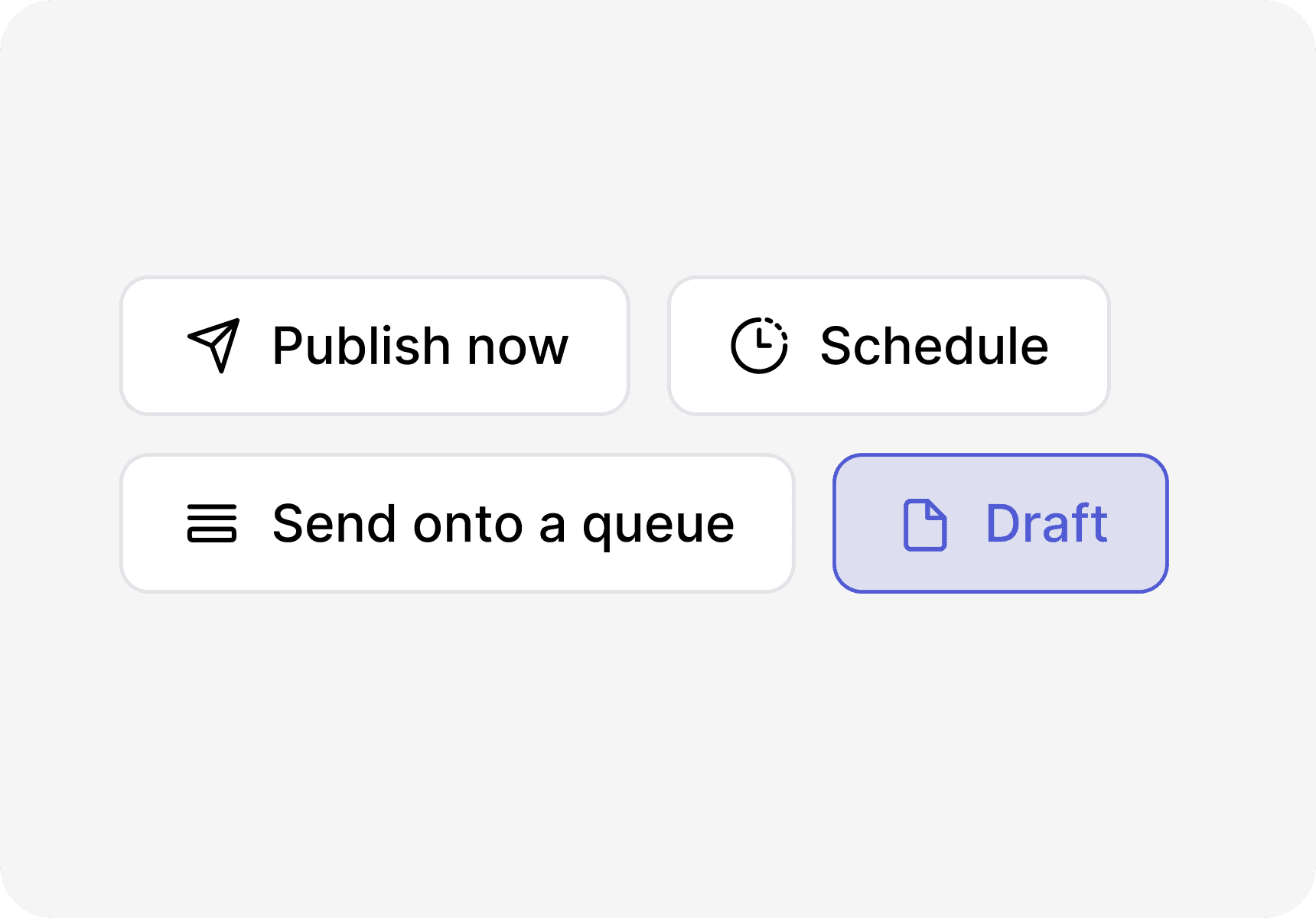
Task: Click the clock icon beside Schedule
Action: 759,346
